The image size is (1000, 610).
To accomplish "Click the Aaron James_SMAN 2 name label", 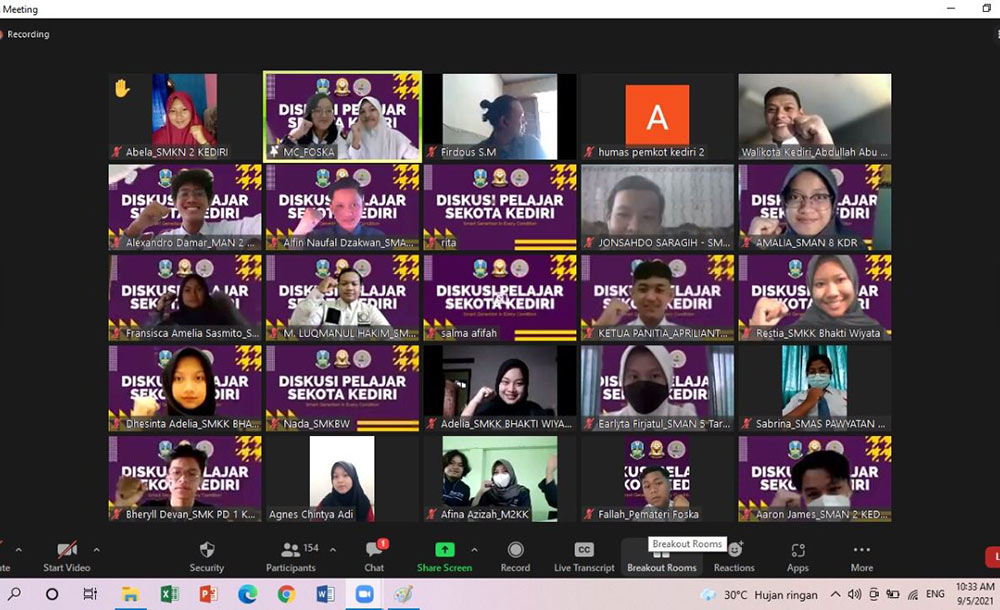I will 821,514.
